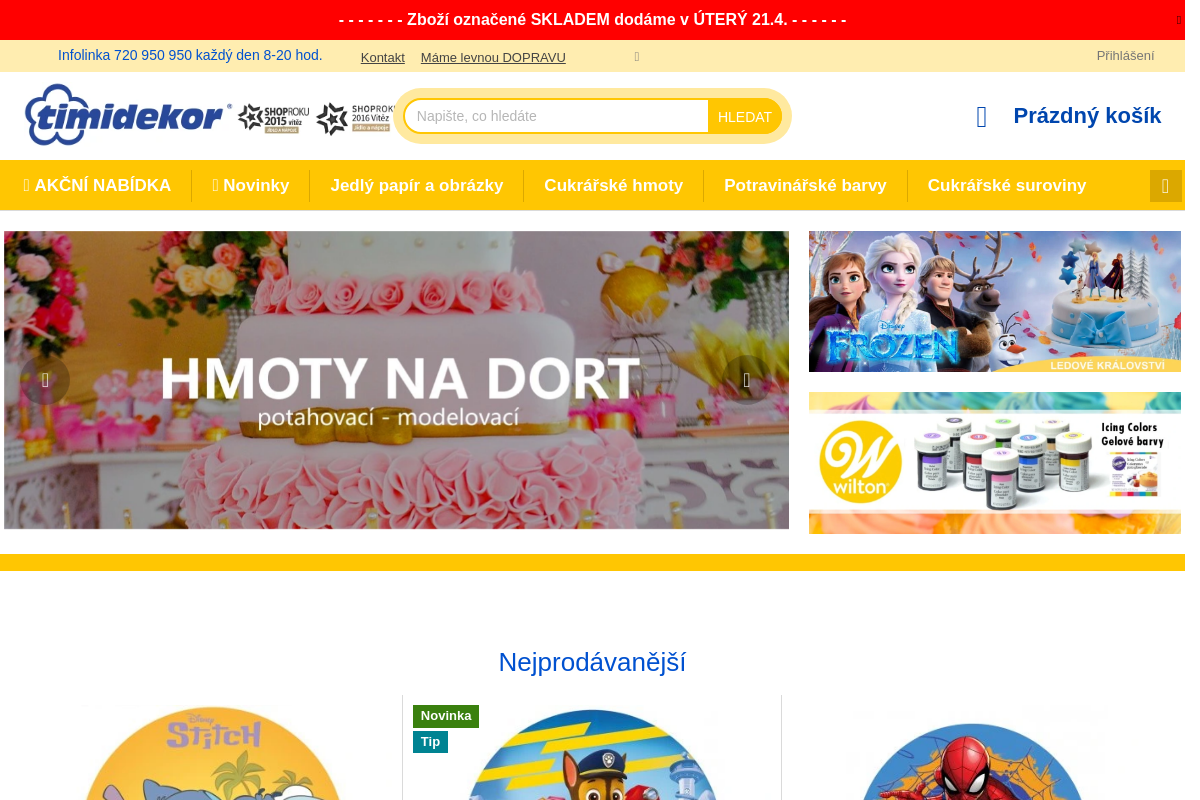Select Cukrářské suroviny menu
Viewport: 1200px width, 800px height.
(1007, 185)
